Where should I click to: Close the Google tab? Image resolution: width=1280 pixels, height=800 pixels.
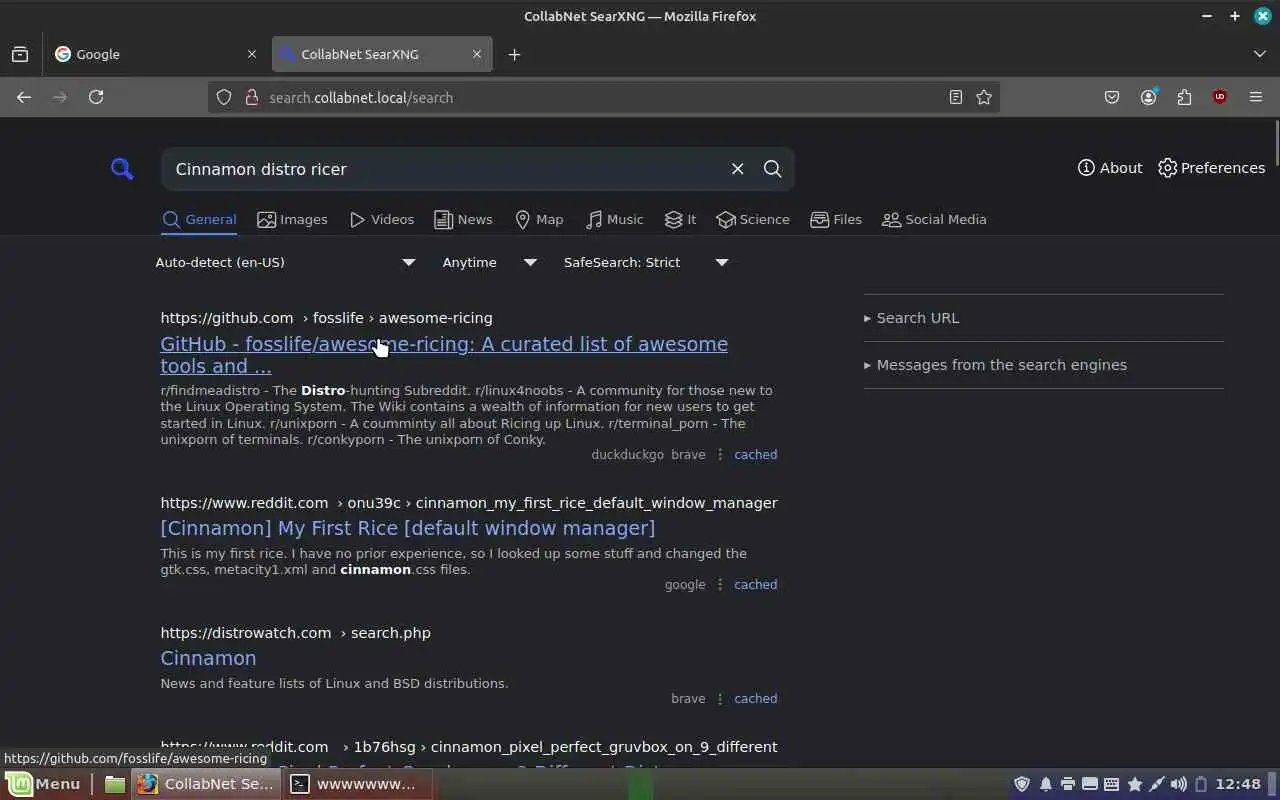[252, 54]
